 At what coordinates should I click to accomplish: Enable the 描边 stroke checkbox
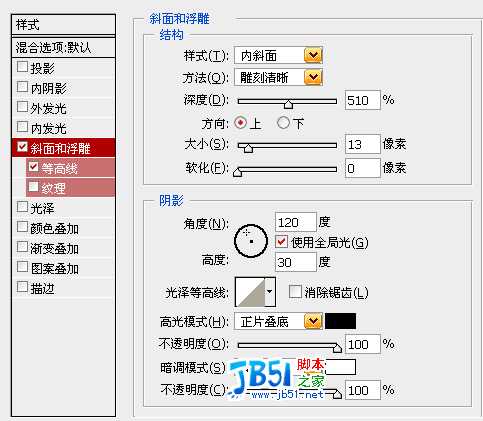click(22, 287)
